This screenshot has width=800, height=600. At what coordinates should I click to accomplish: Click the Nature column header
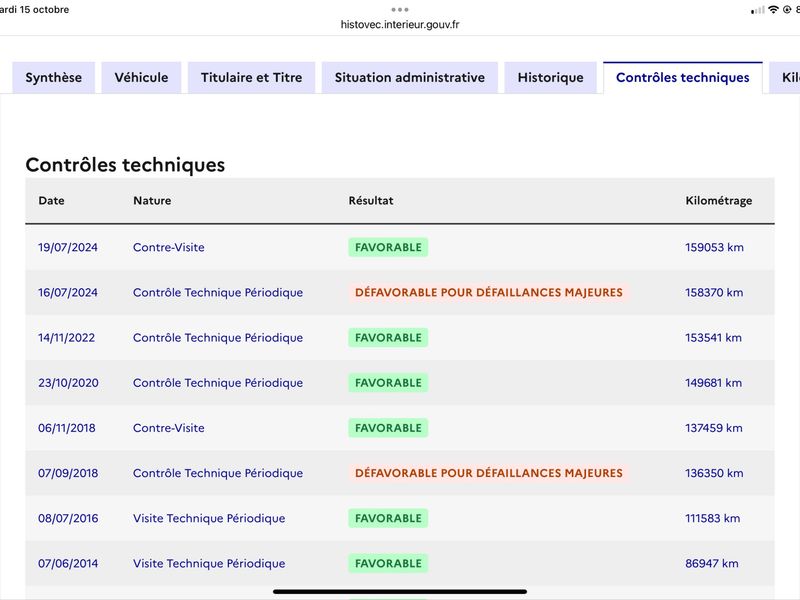[x=152, y=201]
